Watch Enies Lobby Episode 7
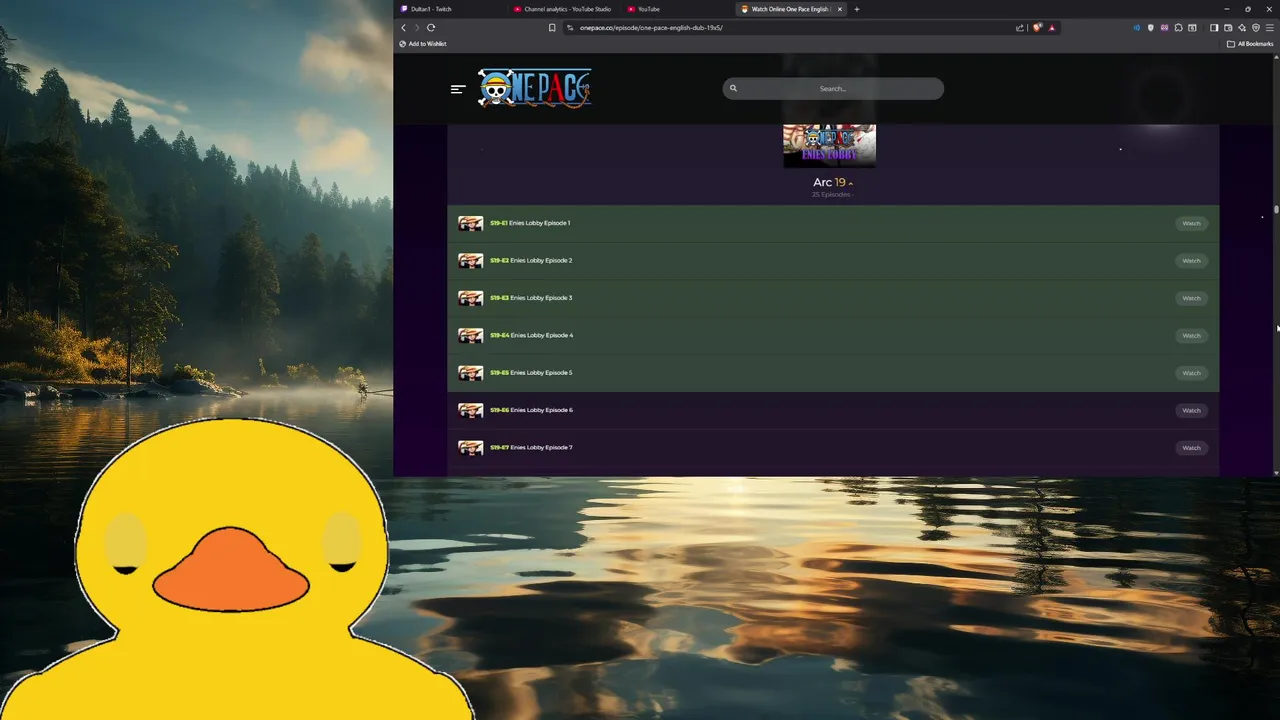 (x=1191, y=447)
